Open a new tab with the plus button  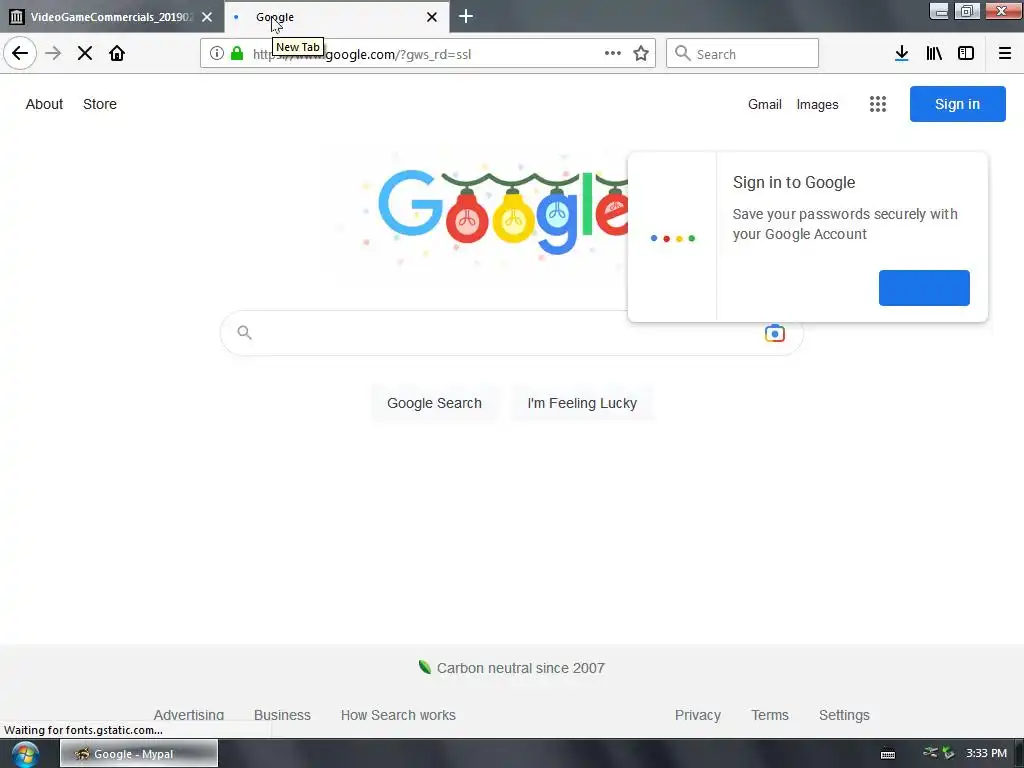[466, 16]
